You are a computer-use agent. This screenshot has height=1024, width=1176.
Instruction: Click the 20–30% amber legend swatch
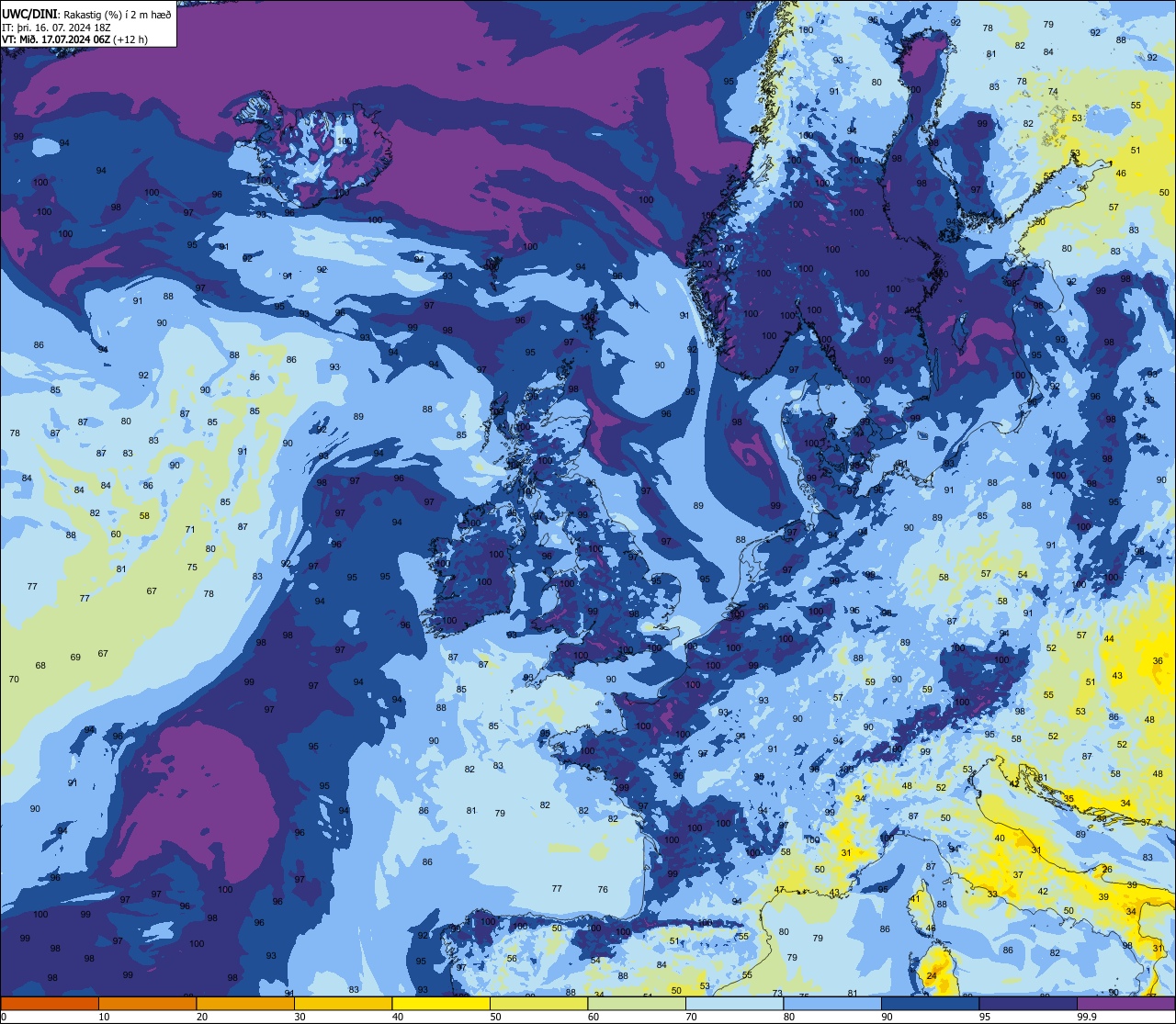tap(245, 1004)
